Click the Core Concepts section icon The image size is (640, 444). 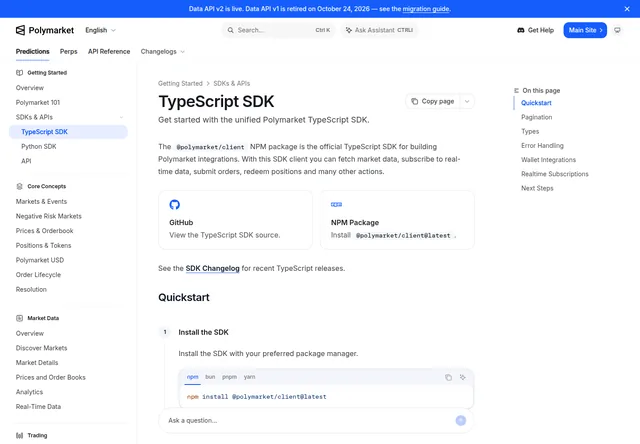click(x=19, y=186)
